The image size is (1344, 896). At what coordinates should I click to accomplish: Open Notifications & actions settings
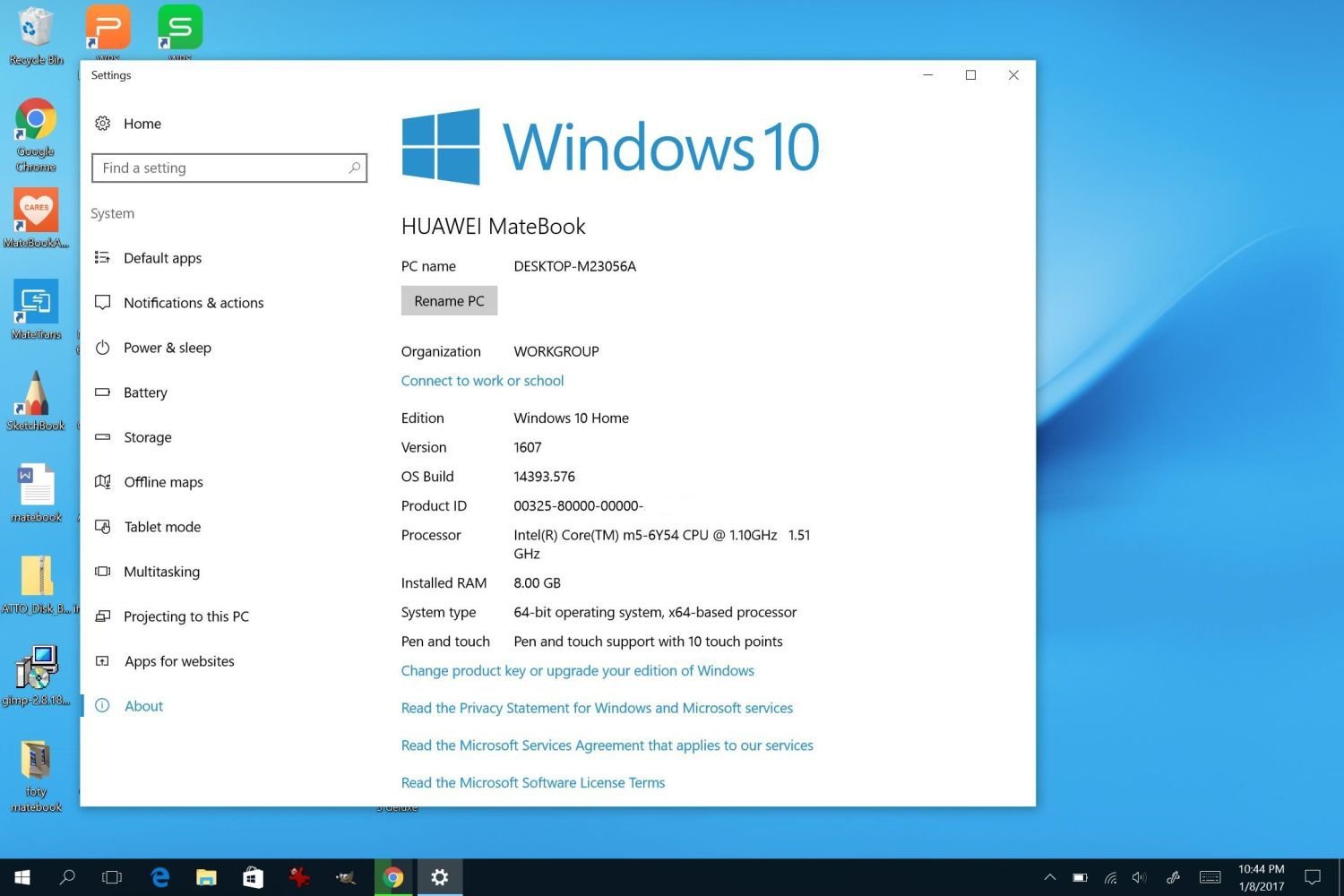194,303
